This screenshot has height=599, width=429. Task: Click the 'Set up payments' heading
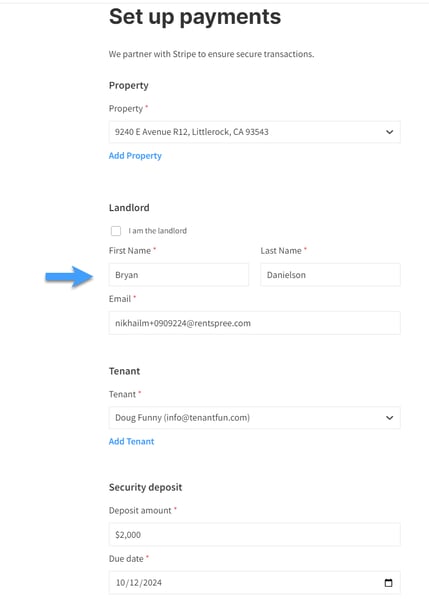[195, 17]
